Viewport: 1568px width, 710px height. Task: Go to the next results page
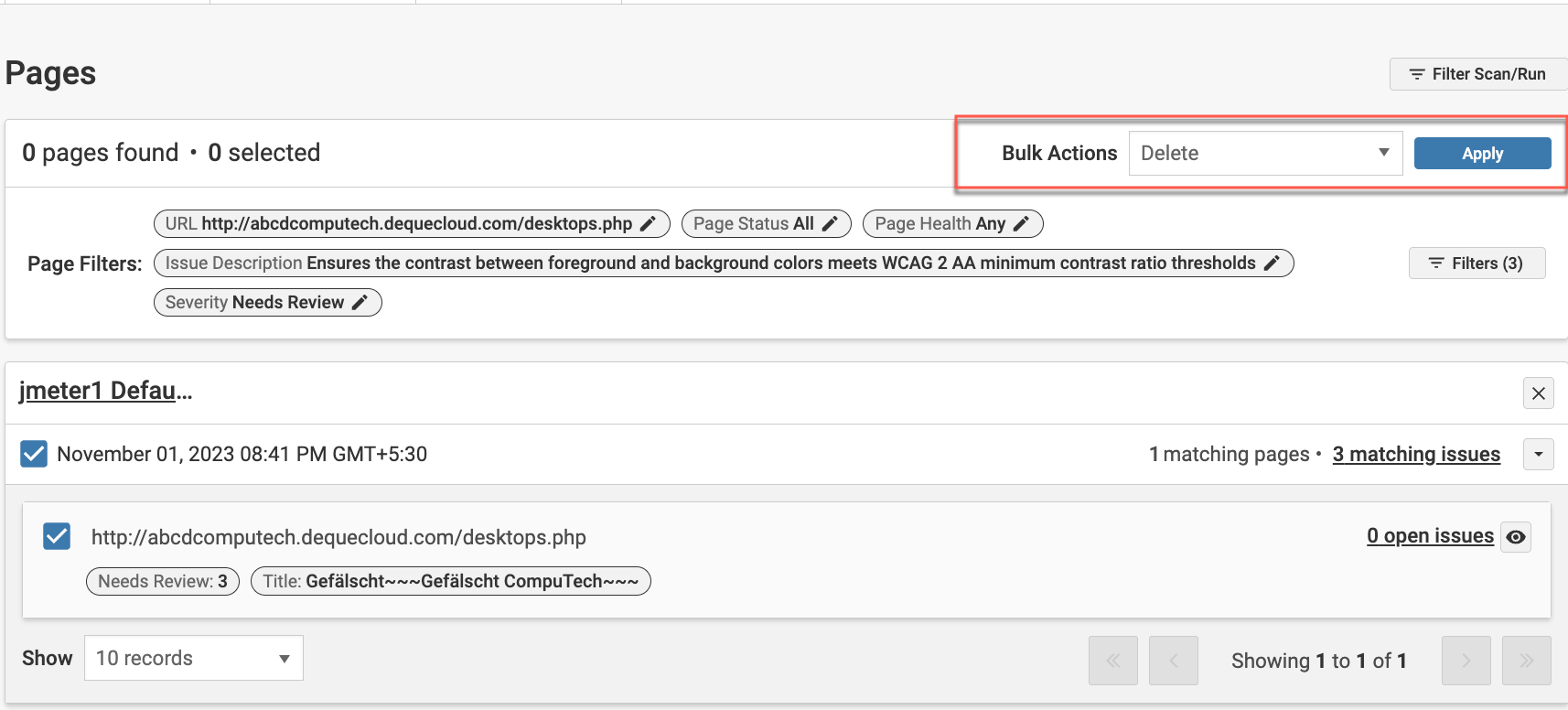1466,661
